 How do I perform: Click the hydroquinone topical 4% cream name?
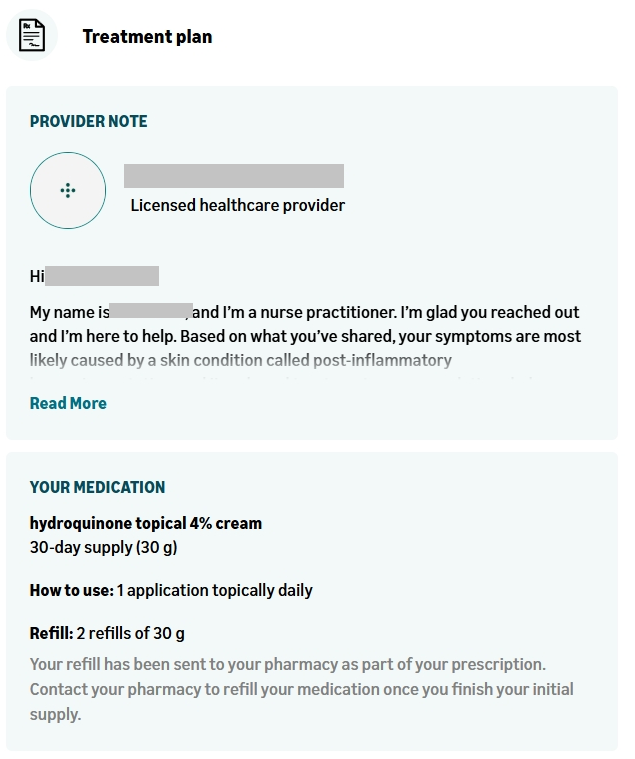click(146, 523)
